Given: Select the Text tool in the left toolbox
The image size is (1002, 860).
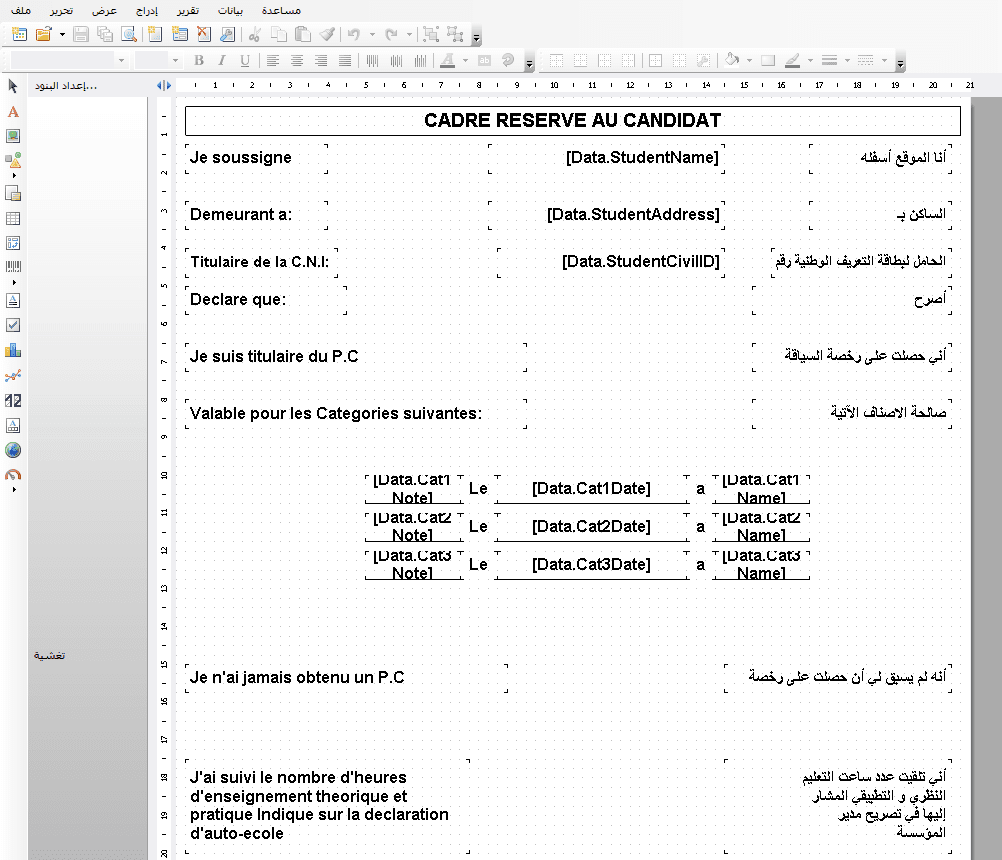Looking at the screenshot, I should pyautogui.click(x=13, y=112).
